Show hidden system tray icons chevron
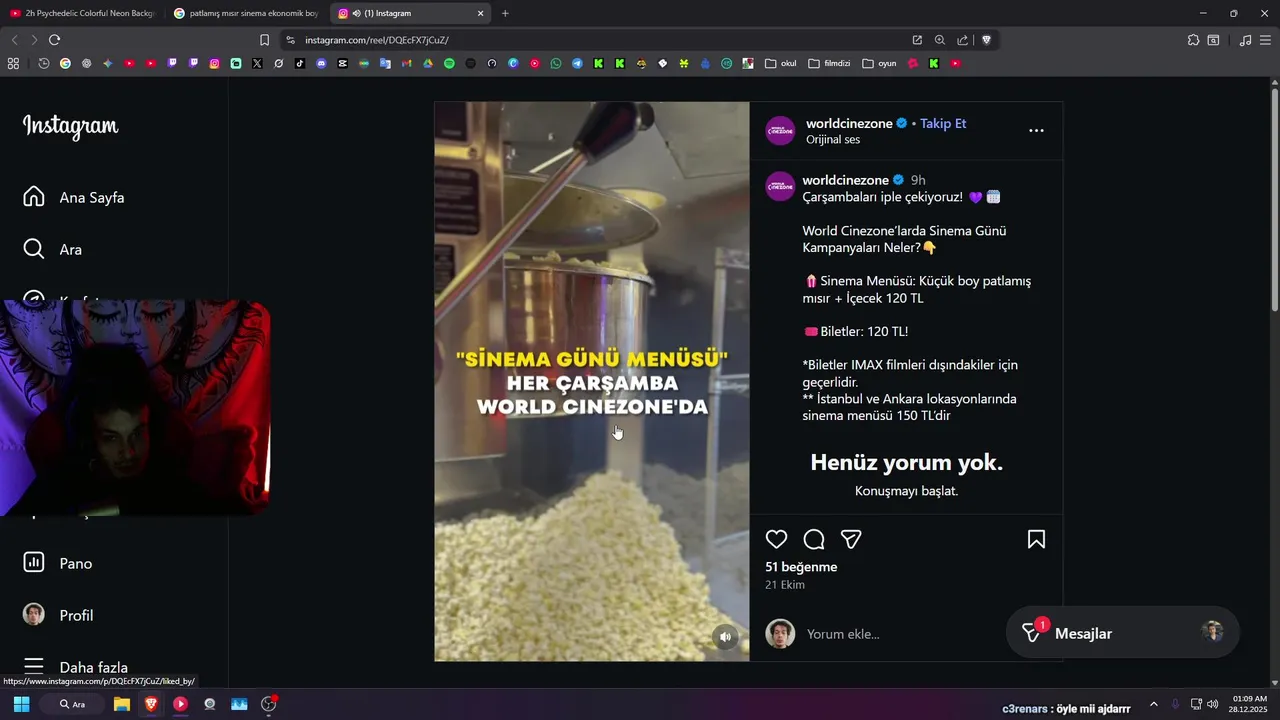This screenshot has height=720, width=1280. 1153,704
